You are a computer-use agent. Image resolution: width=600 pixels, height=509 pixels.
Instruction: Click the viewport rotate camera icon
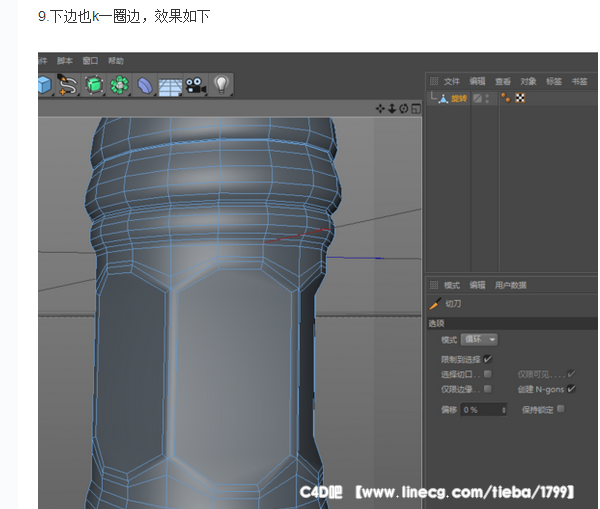tap(403, 108)
